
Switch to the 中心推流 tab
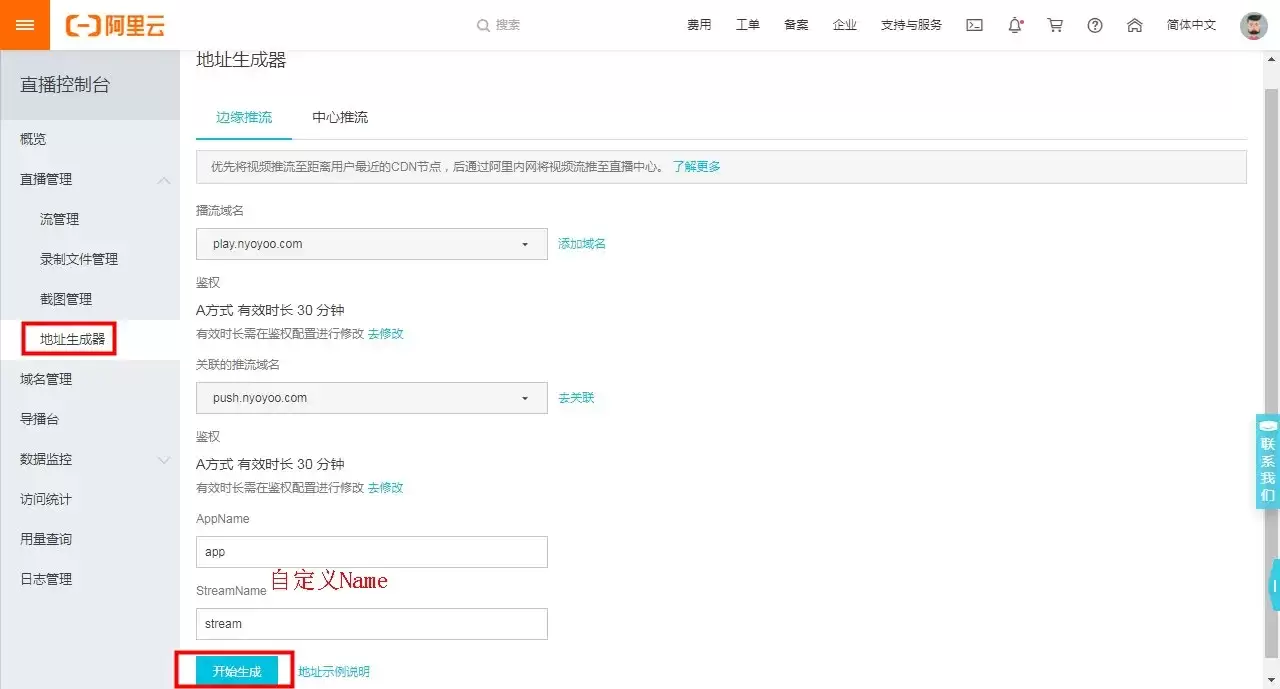[x=340, y=117]
